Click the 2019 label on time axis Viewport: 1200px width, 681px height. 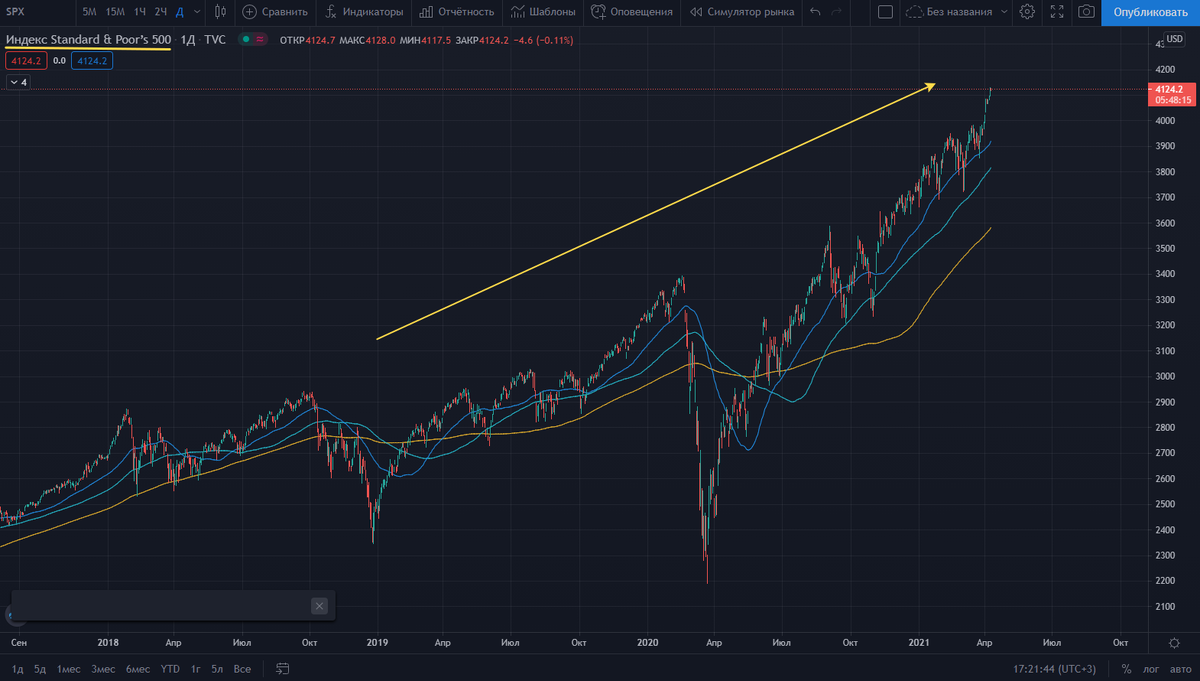point(378,642)
